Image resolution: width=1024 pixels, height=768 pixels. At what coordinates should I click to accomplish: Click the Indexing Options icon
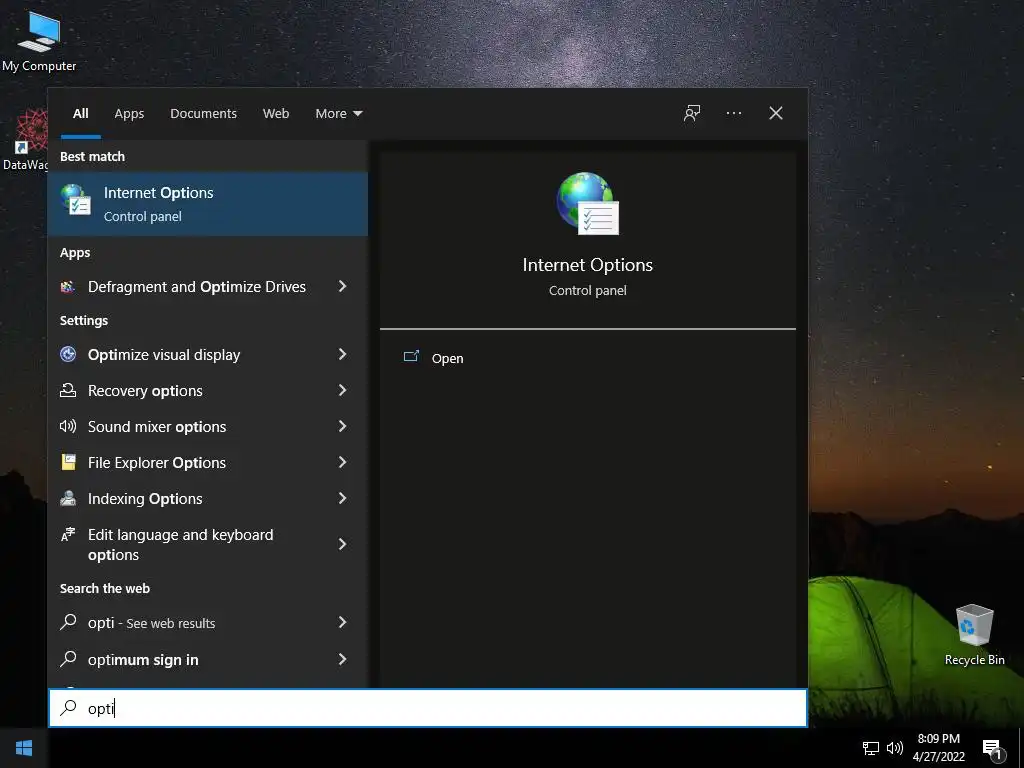(x=68, y=498)
